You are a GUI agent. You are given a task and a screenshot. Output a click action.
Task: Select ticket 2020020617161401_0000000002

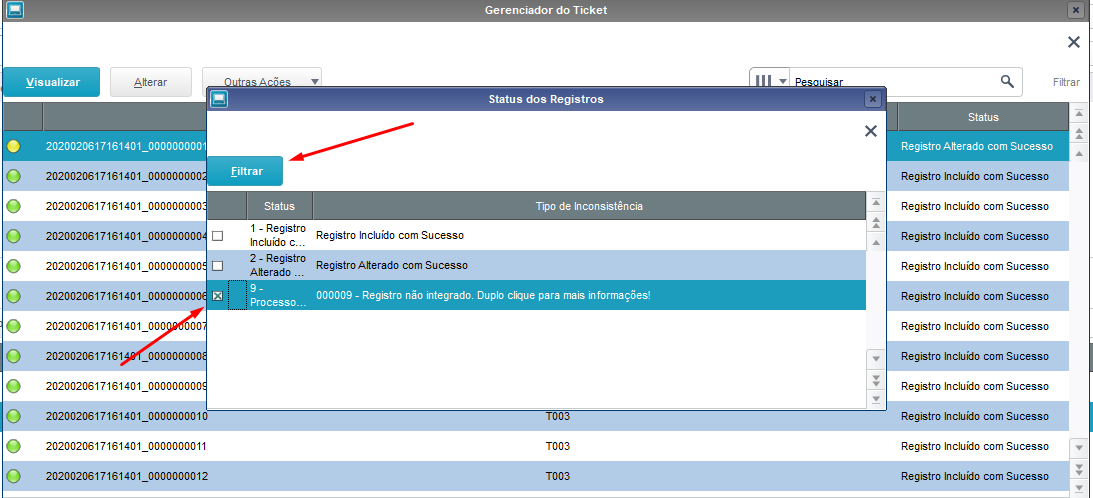click(127, 176)
